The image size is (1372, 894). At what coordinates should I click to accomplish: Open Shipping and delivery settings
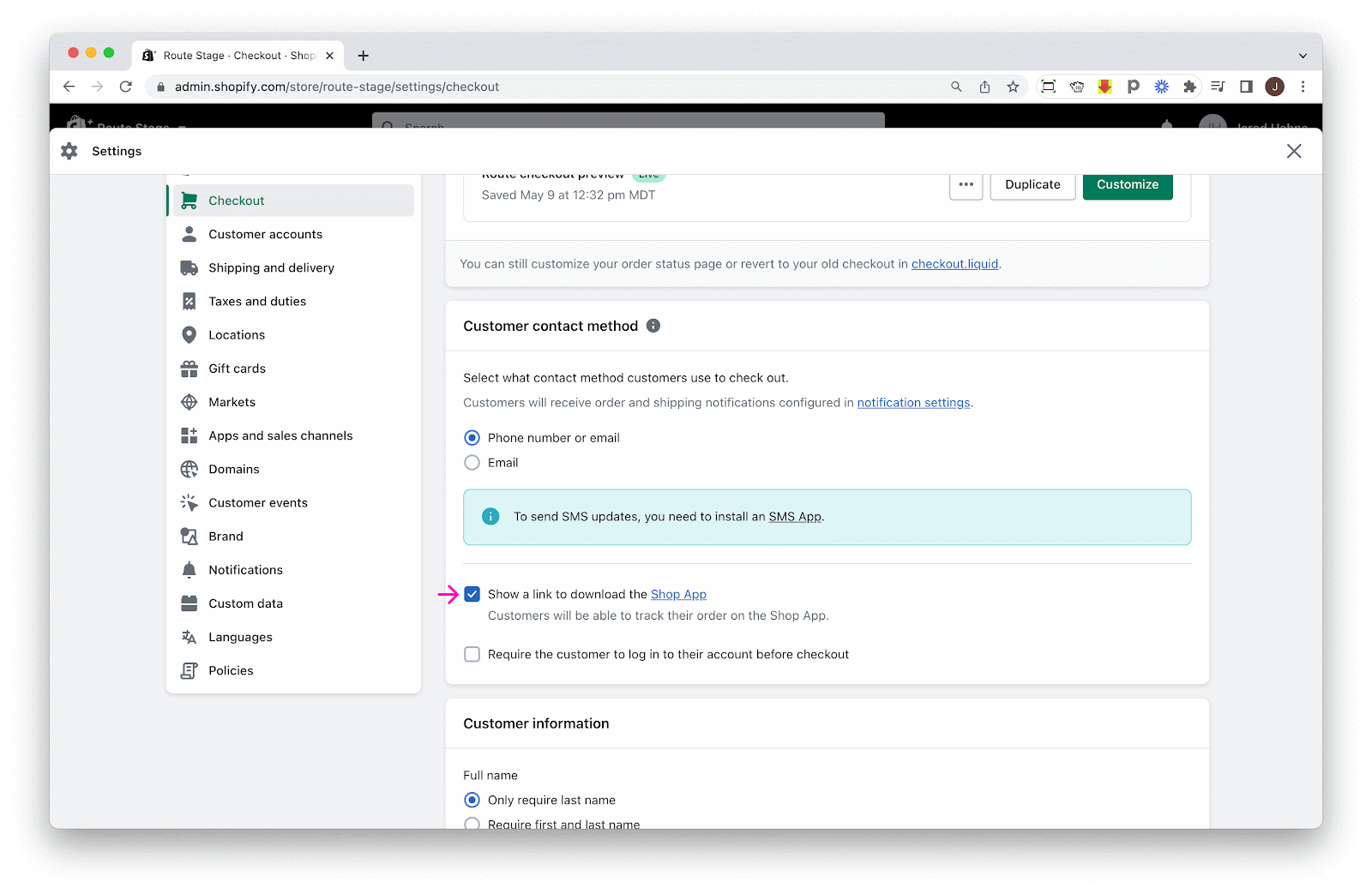[x=292, y=267]
